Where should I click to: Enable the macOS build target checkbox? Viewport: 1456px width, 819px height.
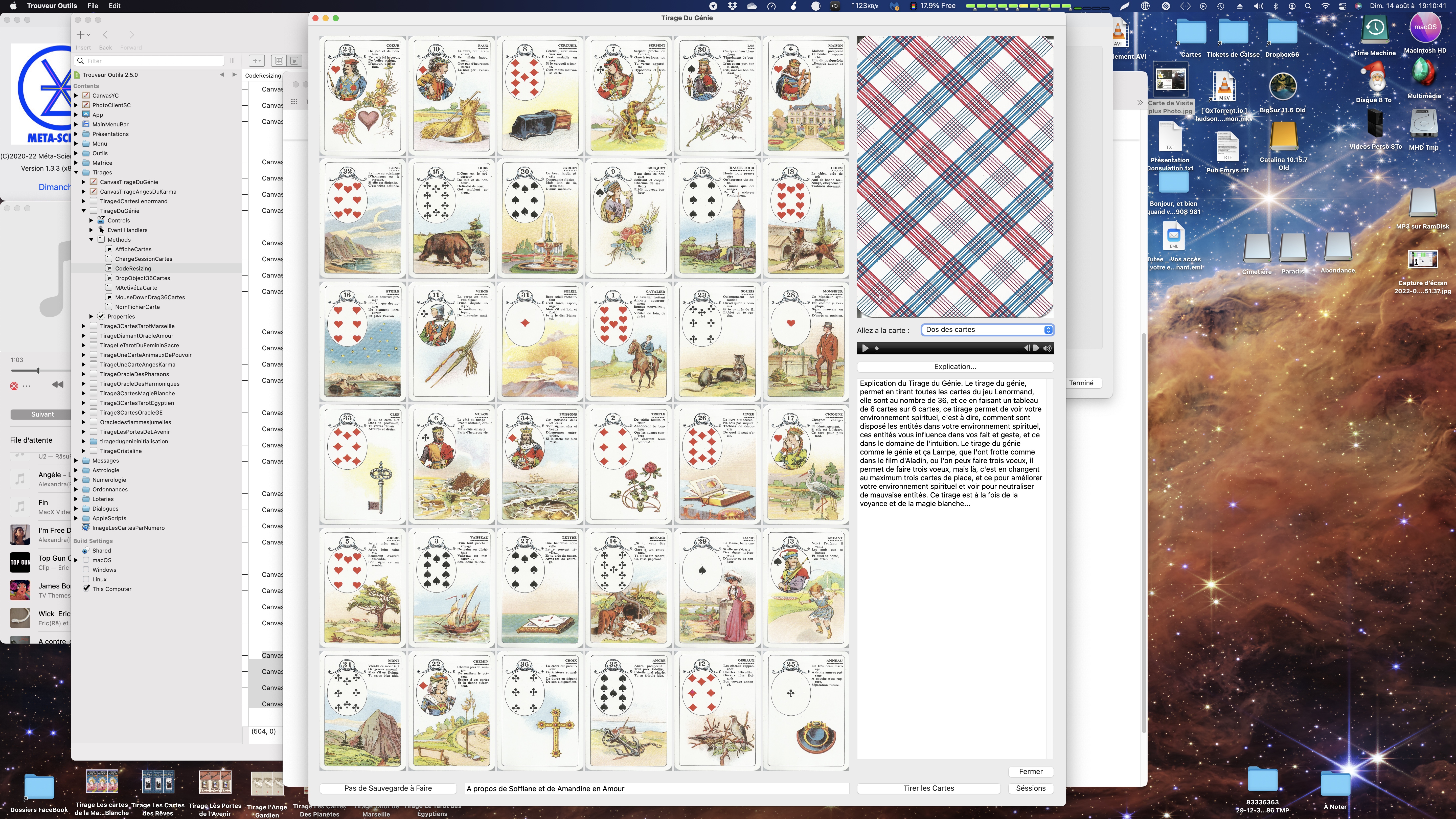pos(86,560)
